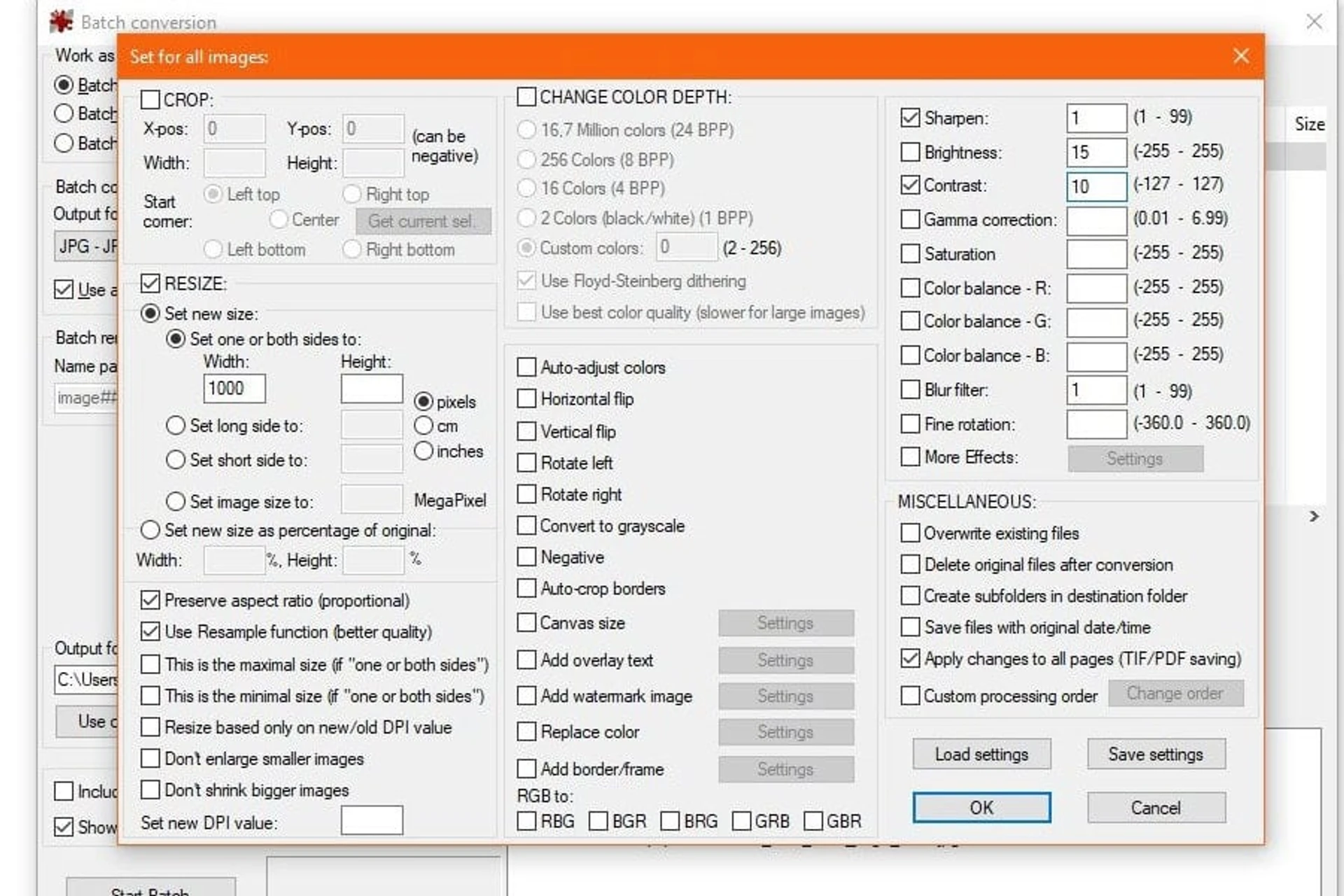Select Set one or both sides to option
Image resolution: width=1344 pixels, height=896 pixels.
coord(176,339)
